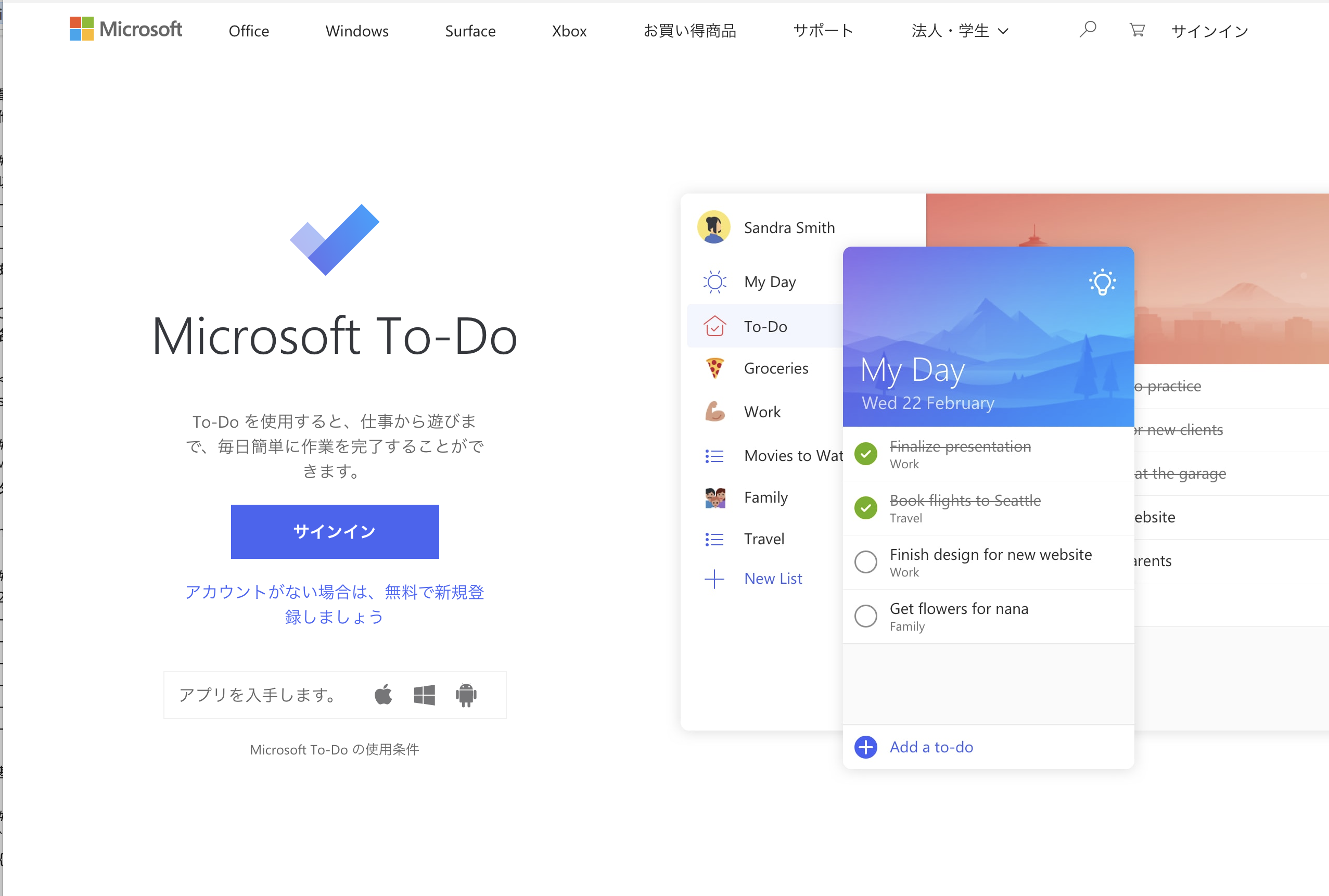Open the shopping cart icon

point(1136,30)
